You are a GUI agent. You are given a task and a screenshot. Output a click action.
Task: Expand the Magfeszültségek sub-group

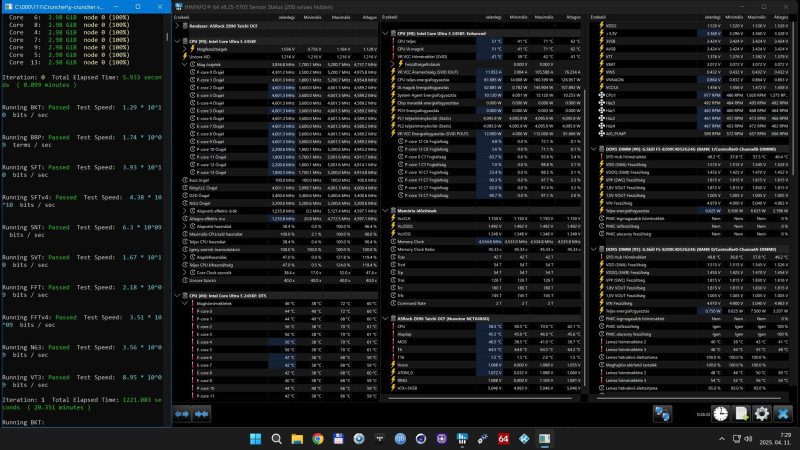pos(185,49)
